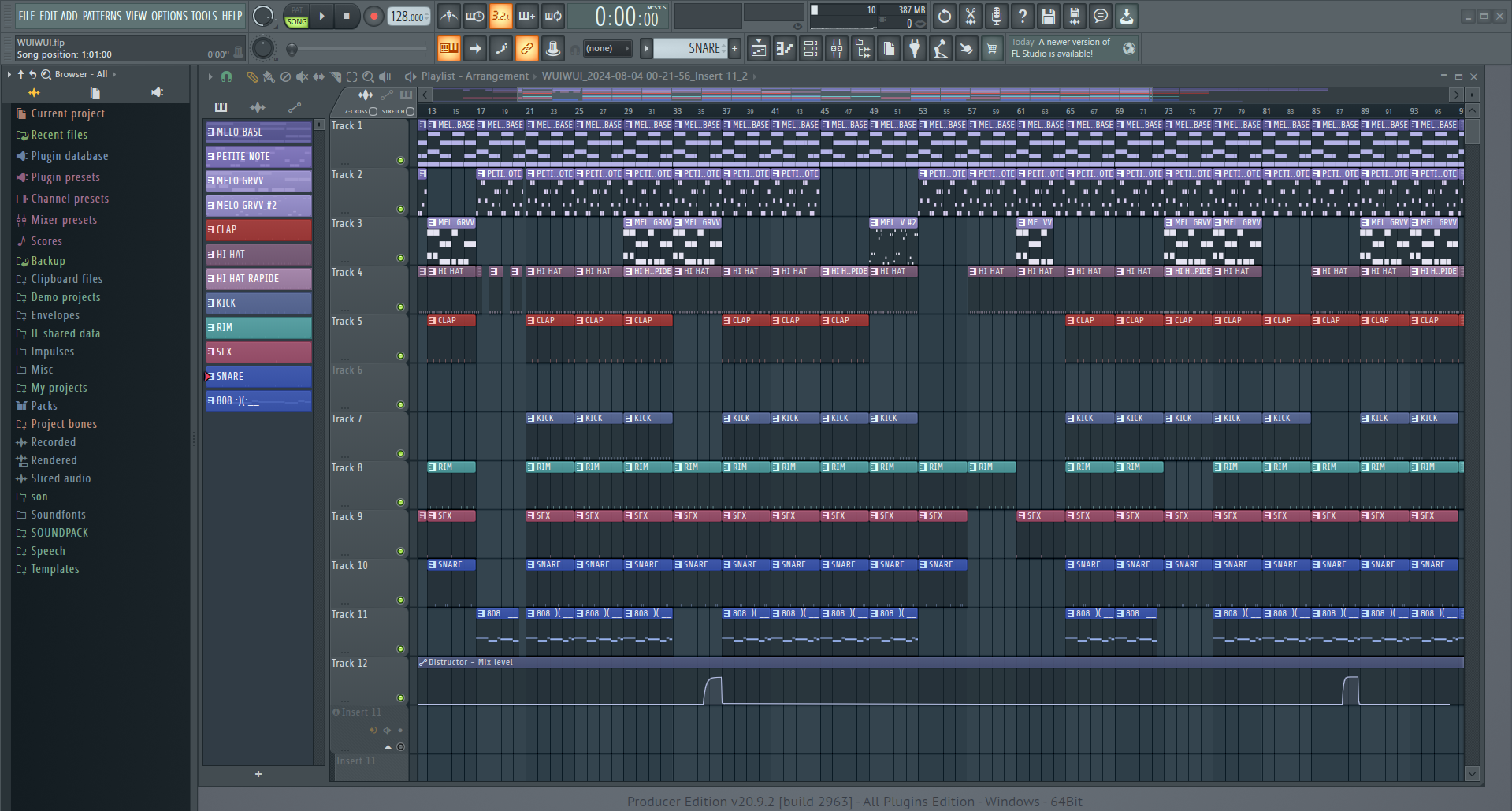Viewport: 1512px width, 811px height.
Task: Select the playlist Zoom magnifier tool
Action: pyautogui.click(x=368, y=76)
